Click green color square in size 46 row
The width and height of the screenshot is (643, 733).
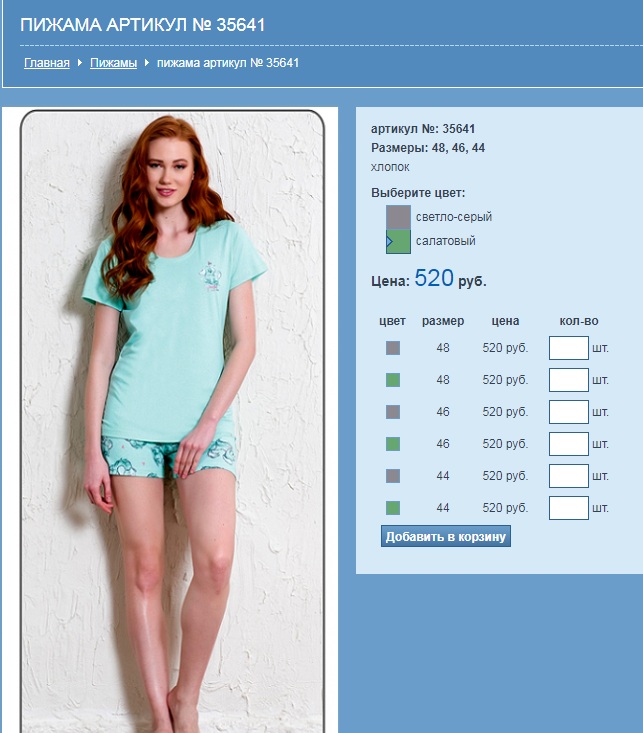tap(393, 444)
